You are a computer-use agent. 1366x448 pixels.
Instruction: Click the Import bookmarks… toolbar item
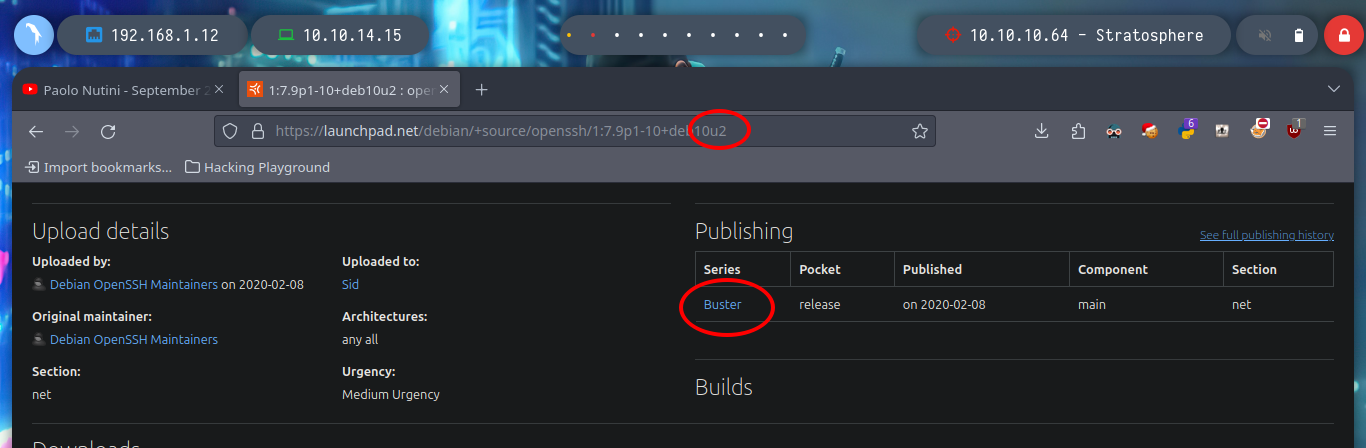(x=98, y=167)
